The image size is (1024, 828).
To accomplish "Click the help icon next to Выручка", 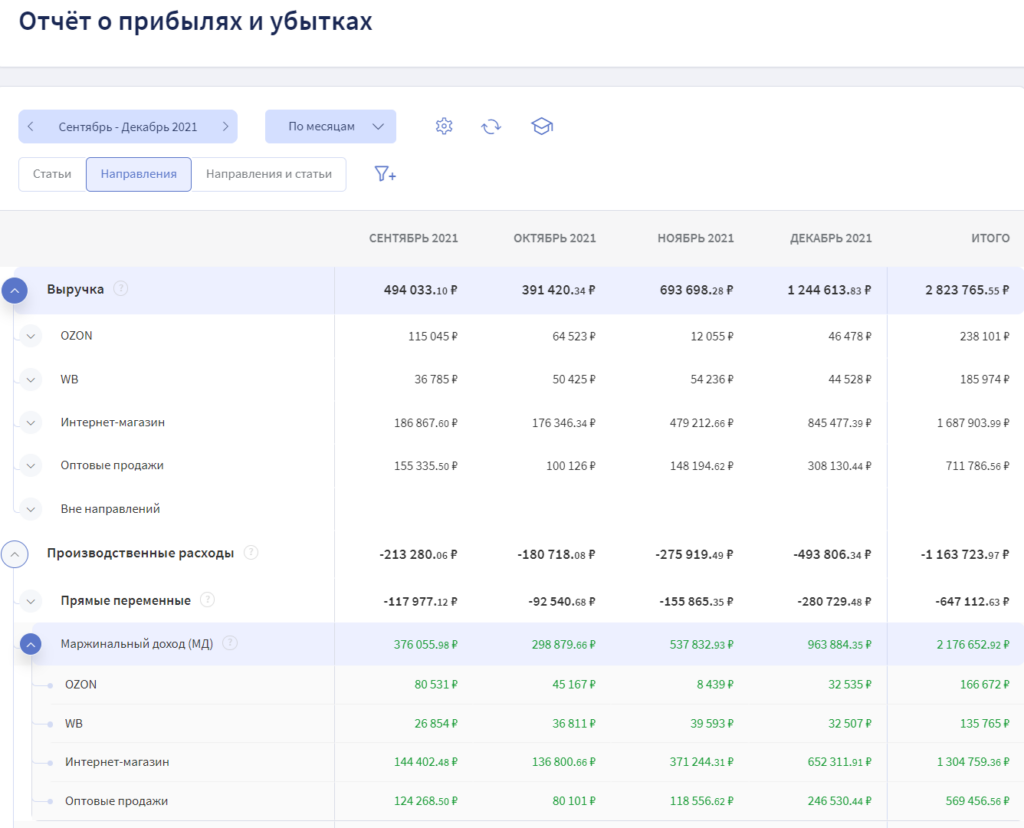I will 121,289.
